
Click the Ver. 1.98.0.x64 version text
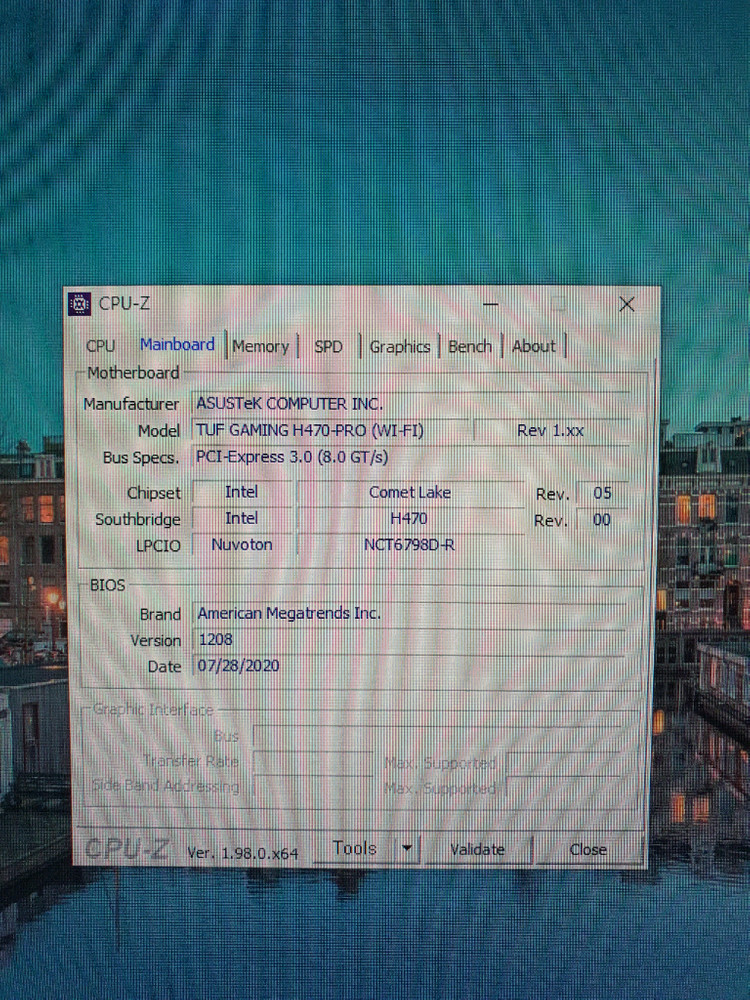pyautogui.click(x=242, y=853)
